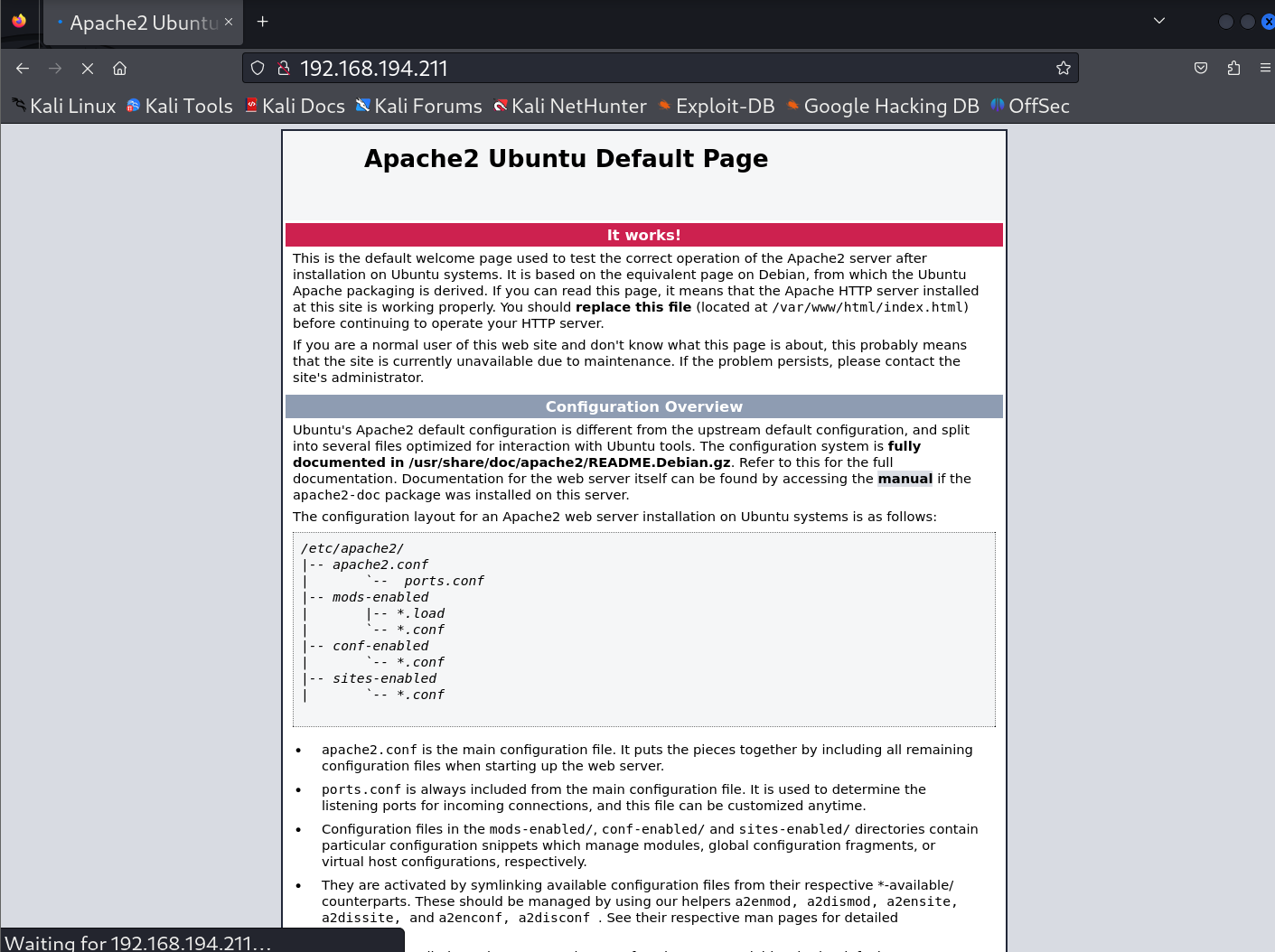Open the Firefox home page
The image size is (1275, 952).
(x=119, y=68)
